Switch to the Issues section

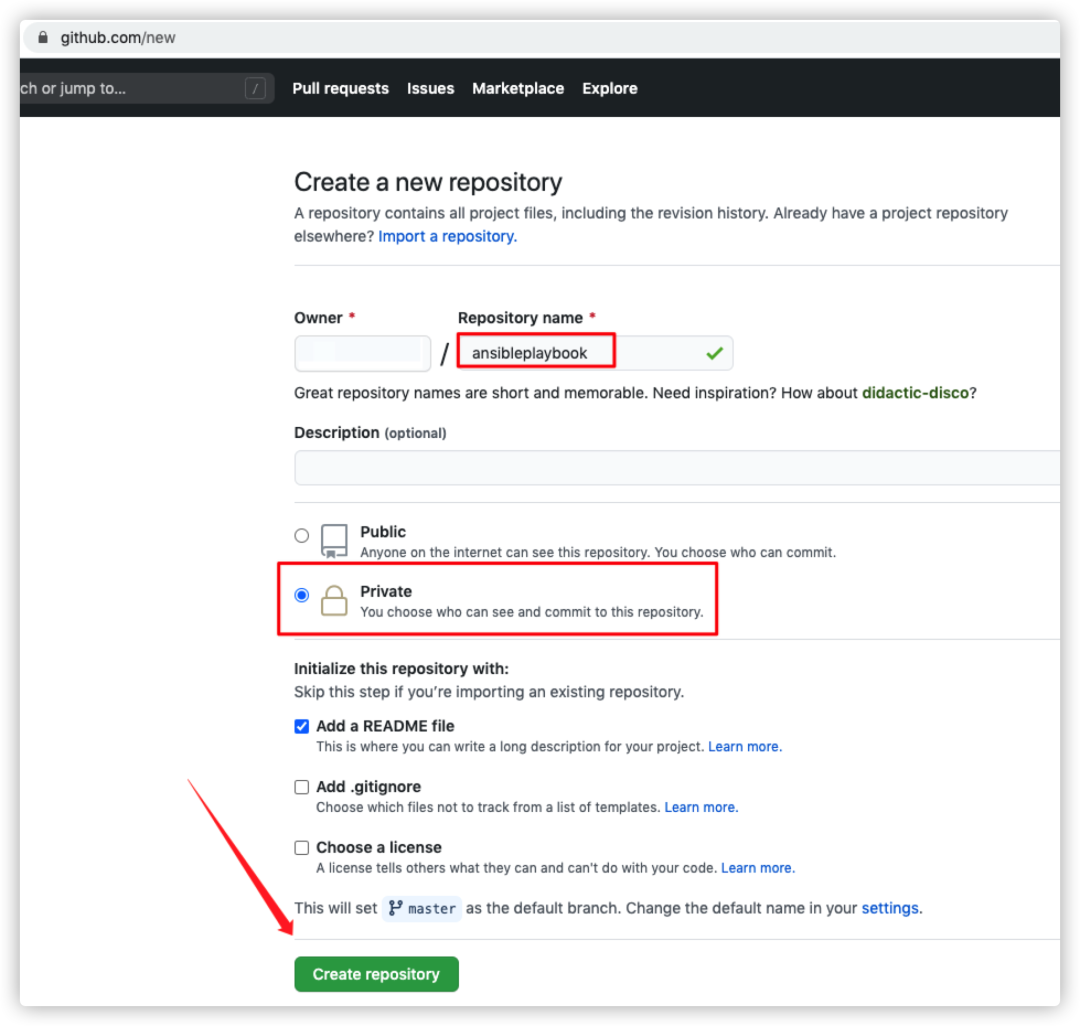[x=430, y=88]
